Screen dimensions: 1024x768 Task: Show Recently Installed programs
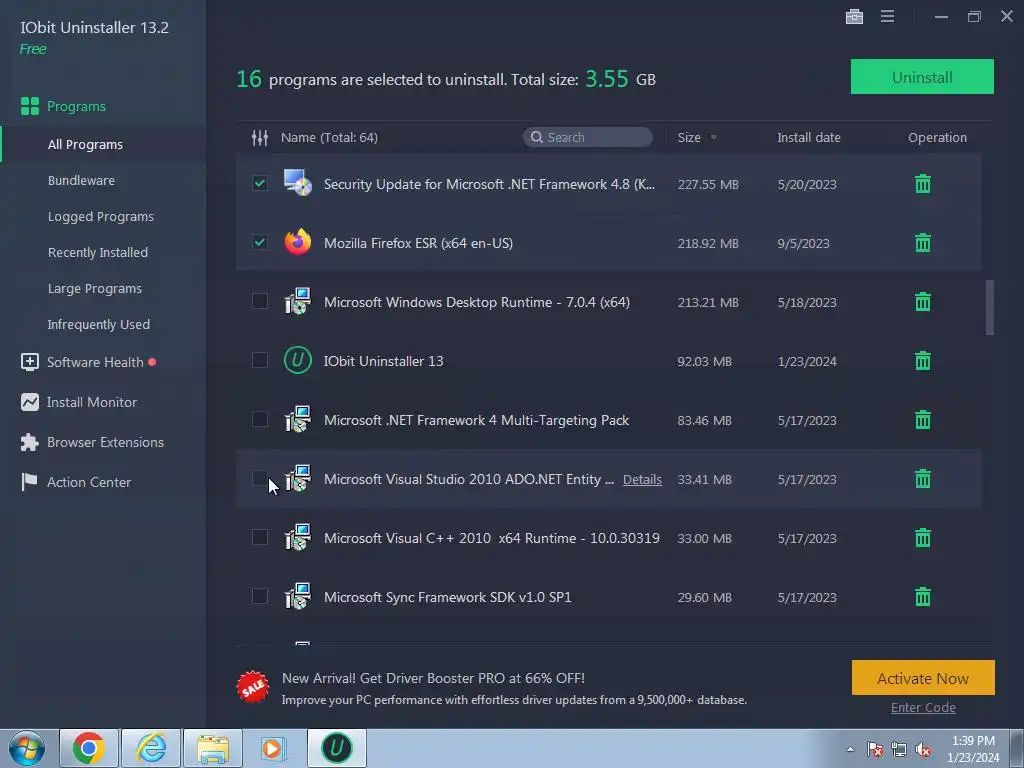click(x=97, y=252)
